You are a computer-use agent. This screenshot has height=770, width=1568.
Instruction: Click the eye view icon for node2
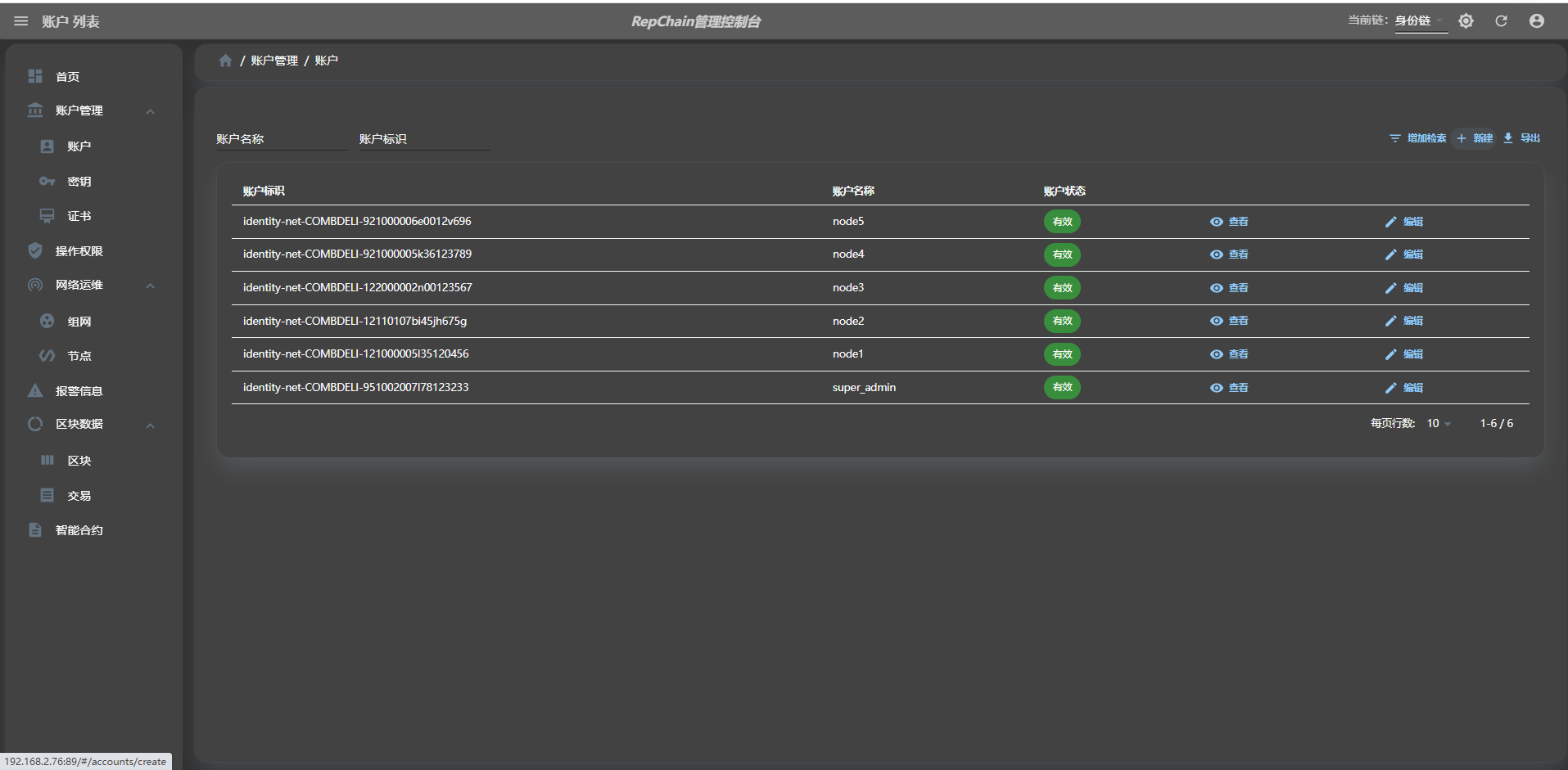pos(1217,321)
